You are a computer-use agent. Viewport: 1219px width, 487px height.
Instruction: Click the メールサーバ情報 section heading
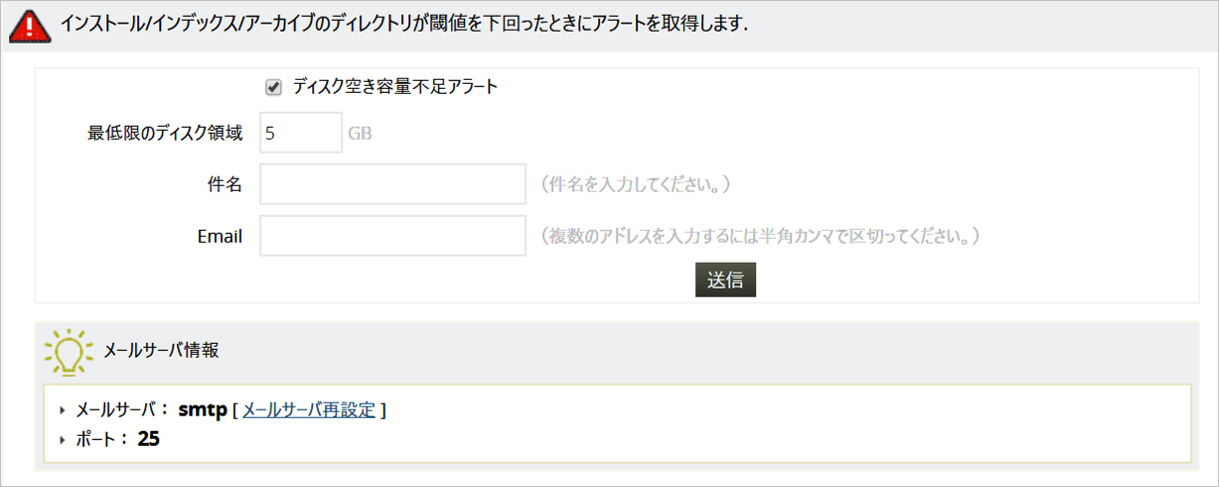(161, 350)
